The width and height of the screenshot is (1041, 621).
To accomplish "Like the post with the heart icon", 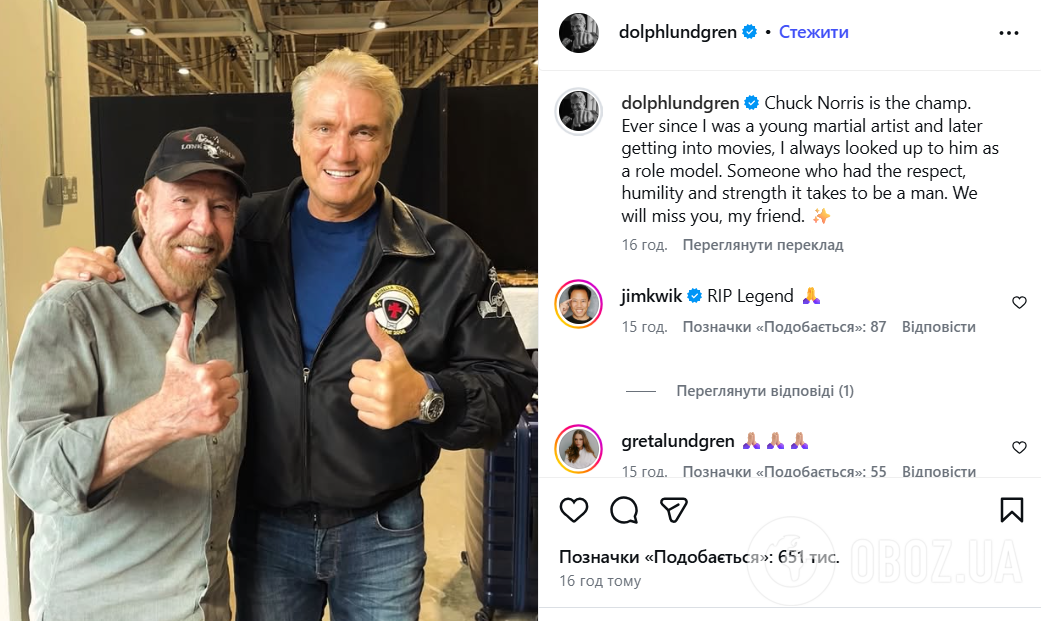I will coord(574,510).
